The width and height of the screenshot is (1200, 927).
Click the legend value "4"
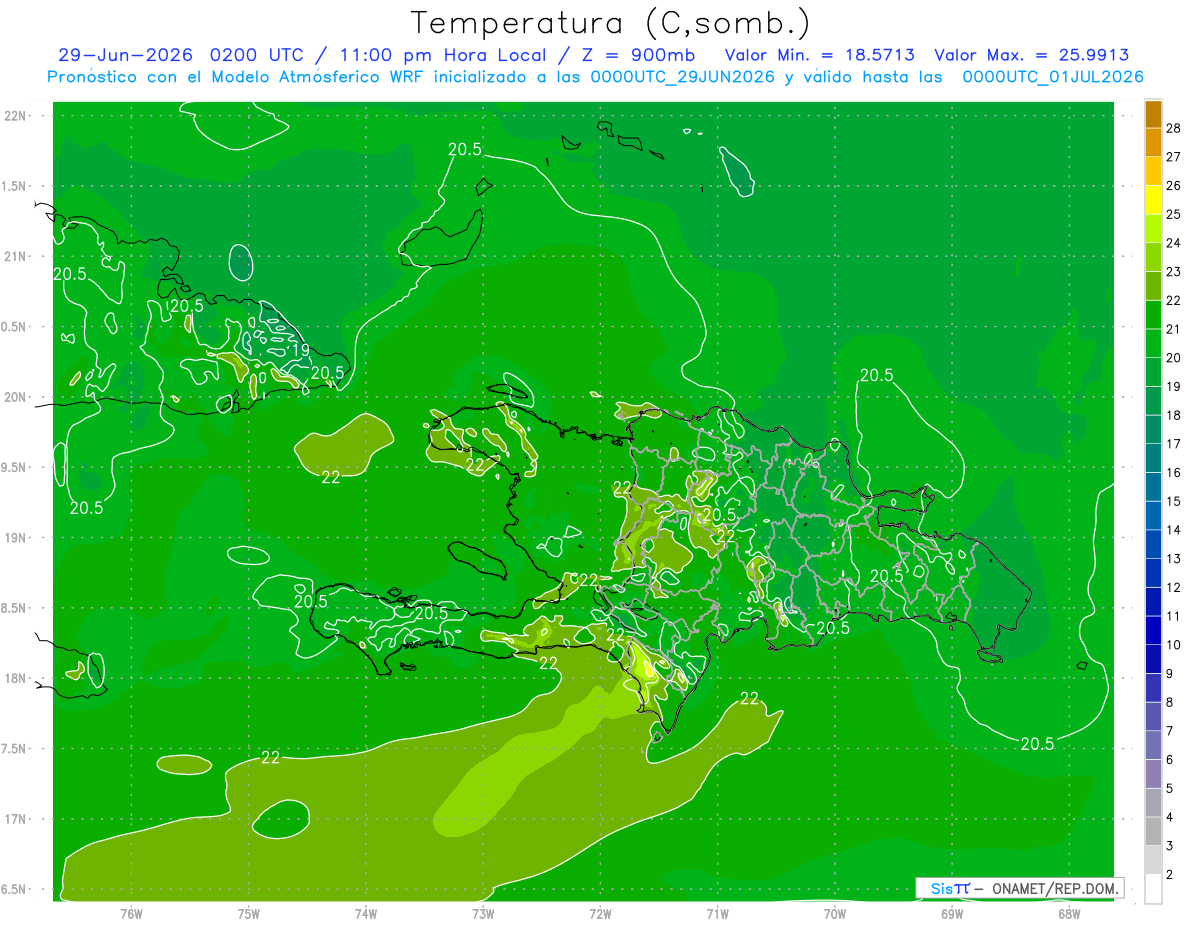point(1170,817)
